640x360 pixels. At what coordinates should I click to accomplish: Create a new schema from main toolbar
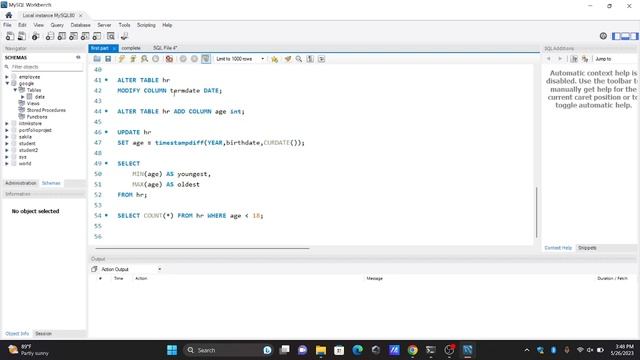pos(50,36)
